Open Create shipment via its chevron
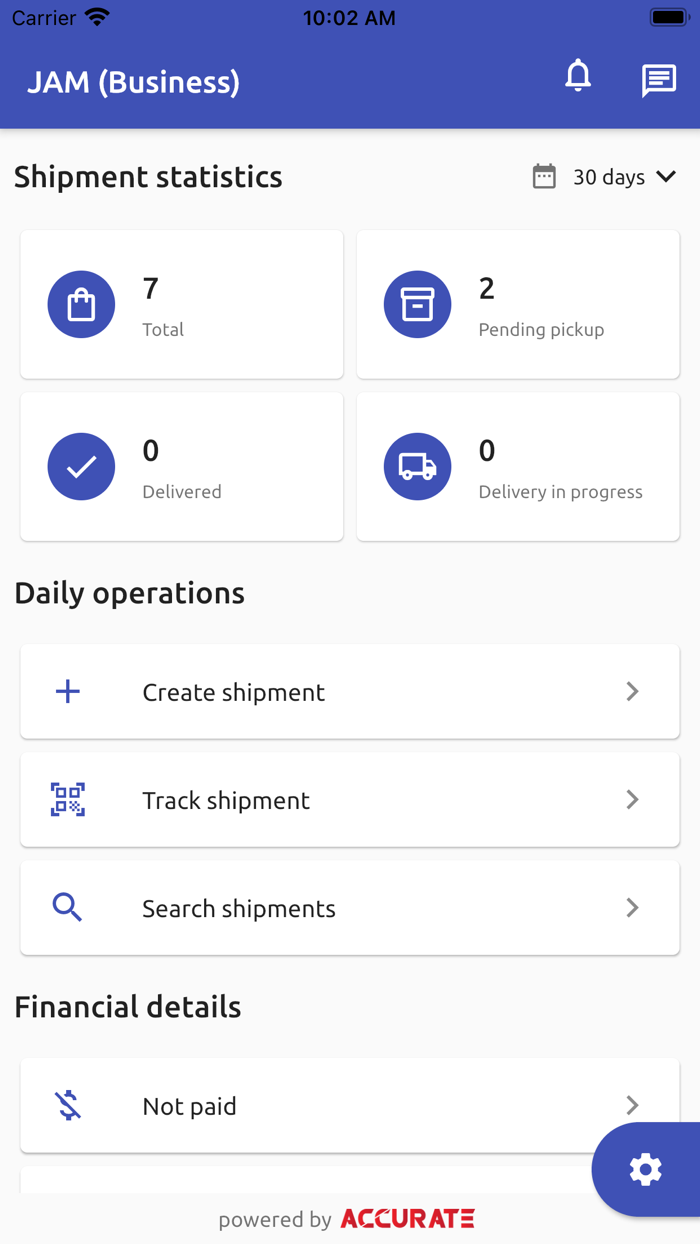700x1244 pixels. point(632,692)
